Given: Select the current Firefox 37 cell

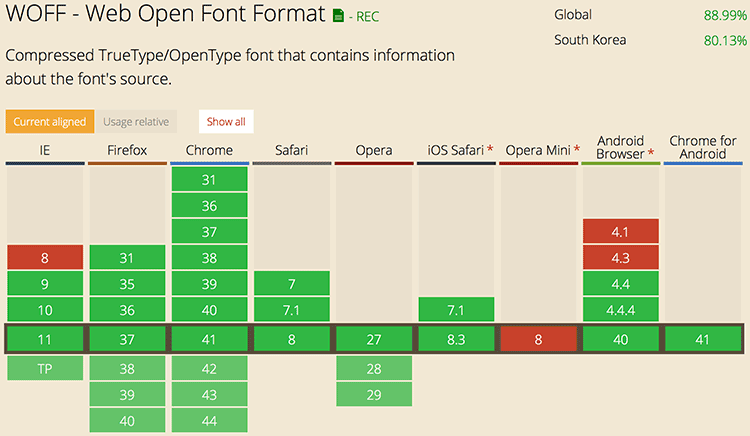Looking at the screenshot, I should click(x=127, y=339).
